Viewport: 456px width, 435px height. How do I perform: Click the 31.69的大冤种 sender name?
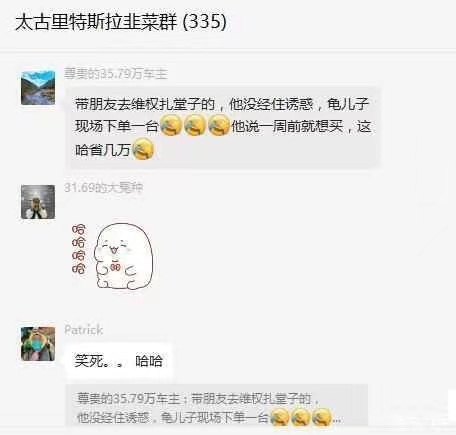104,188
